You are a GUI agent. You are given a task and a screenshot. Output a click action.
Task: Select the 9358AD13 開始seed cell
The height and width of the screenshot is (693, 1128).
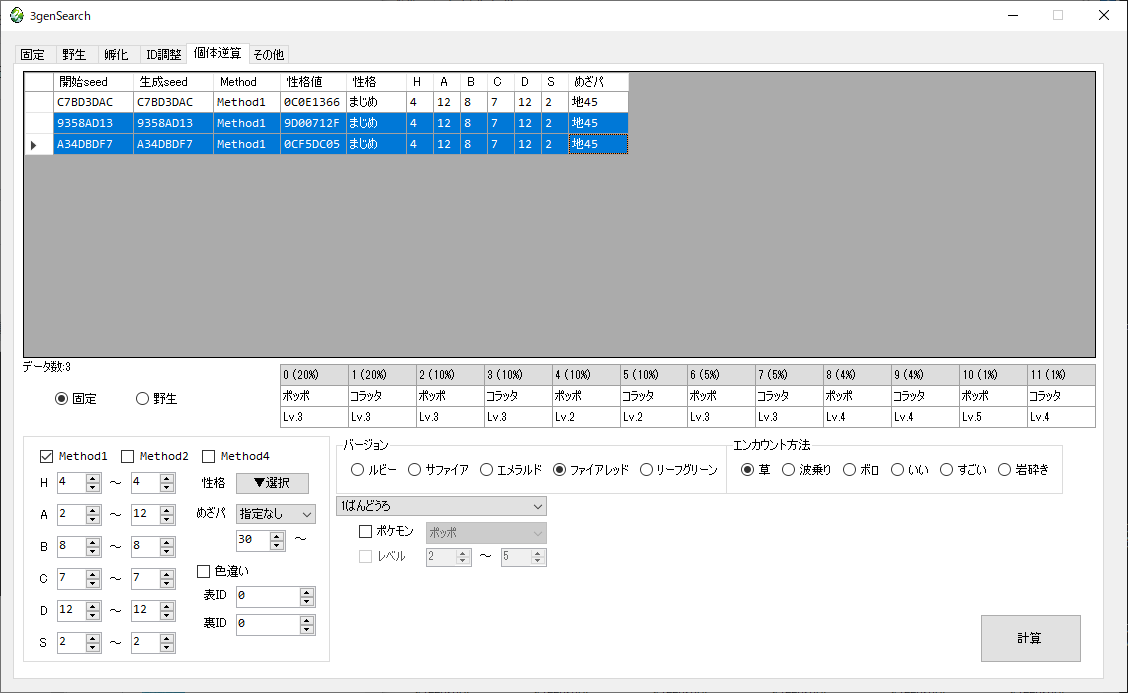pyautogui.click(x=94, y=123)
